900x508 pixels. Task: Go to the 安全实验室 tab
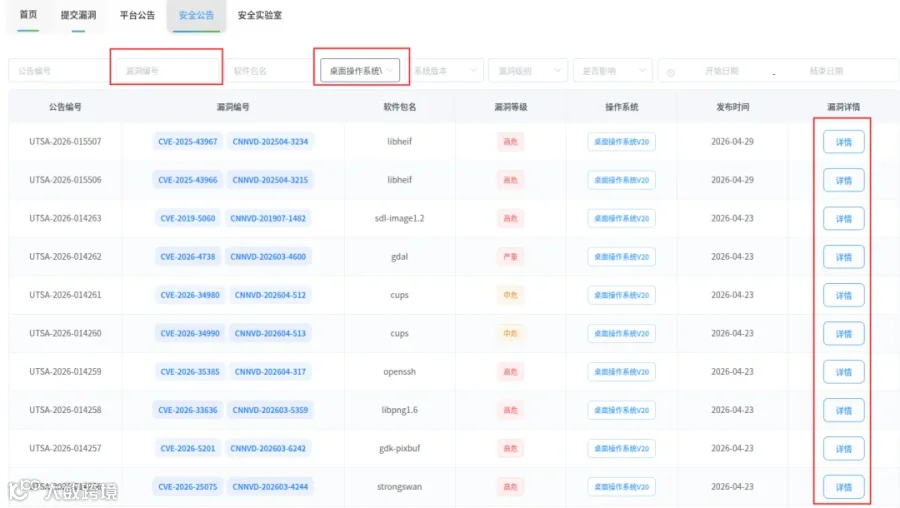point(259,15)
